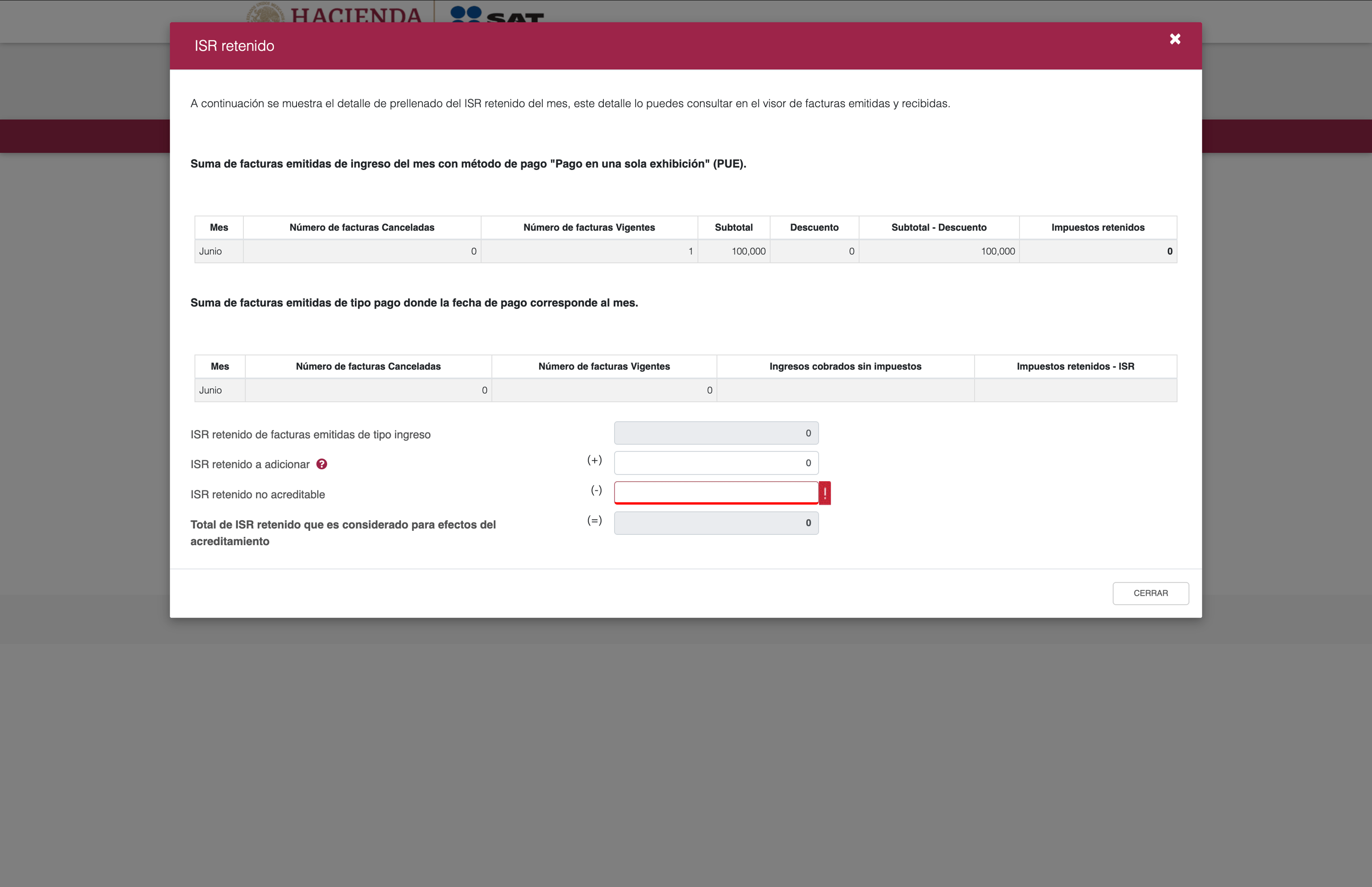The image size is (1372, 887).
Task: Click Junio row in the pago table
Action: coord(211,391)
